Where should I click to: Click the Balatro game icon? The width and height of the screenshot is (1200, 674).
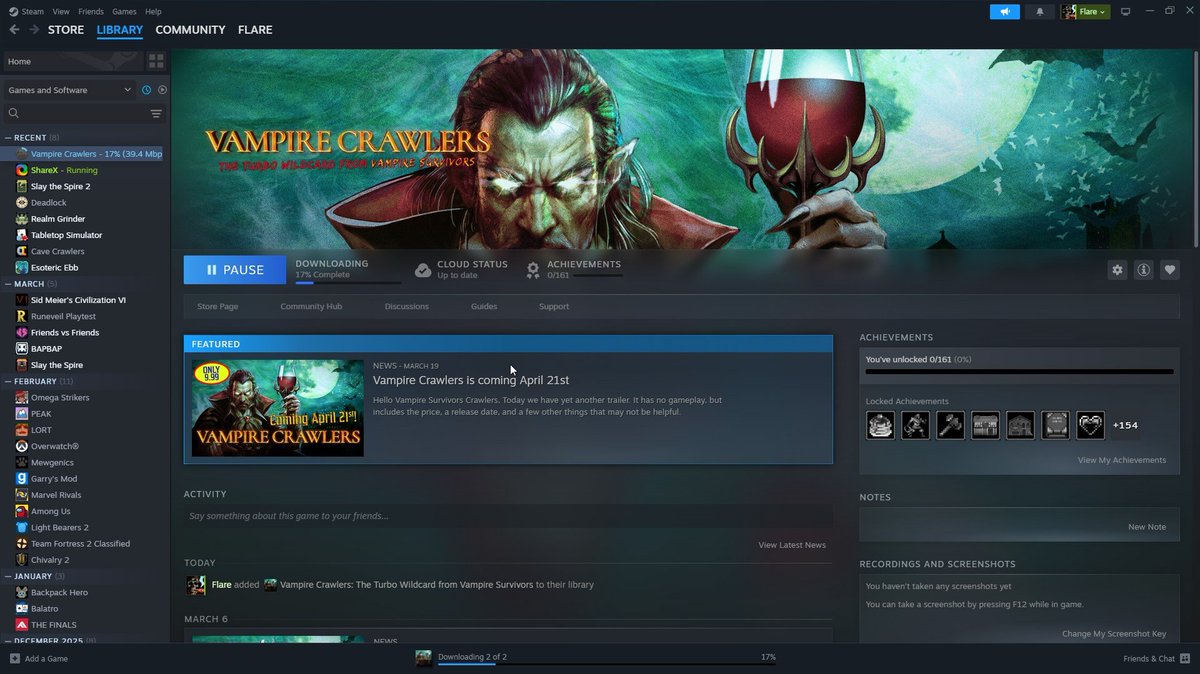pyautogui.click(x=22, y=609)
